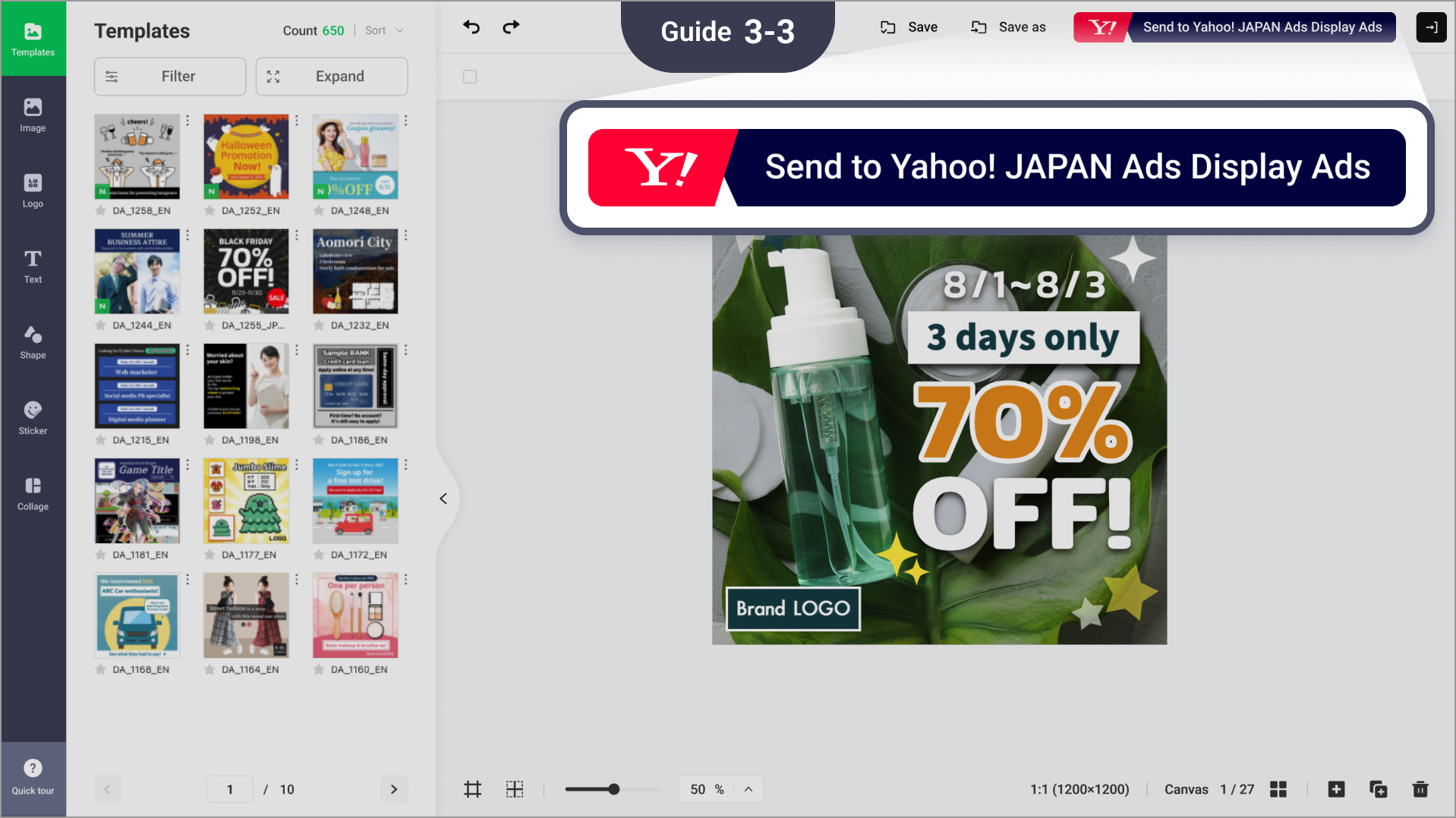Viewport: 1456px width, 818px height.
Task: Switch to the Text tab
Action: tap(33, 266)
